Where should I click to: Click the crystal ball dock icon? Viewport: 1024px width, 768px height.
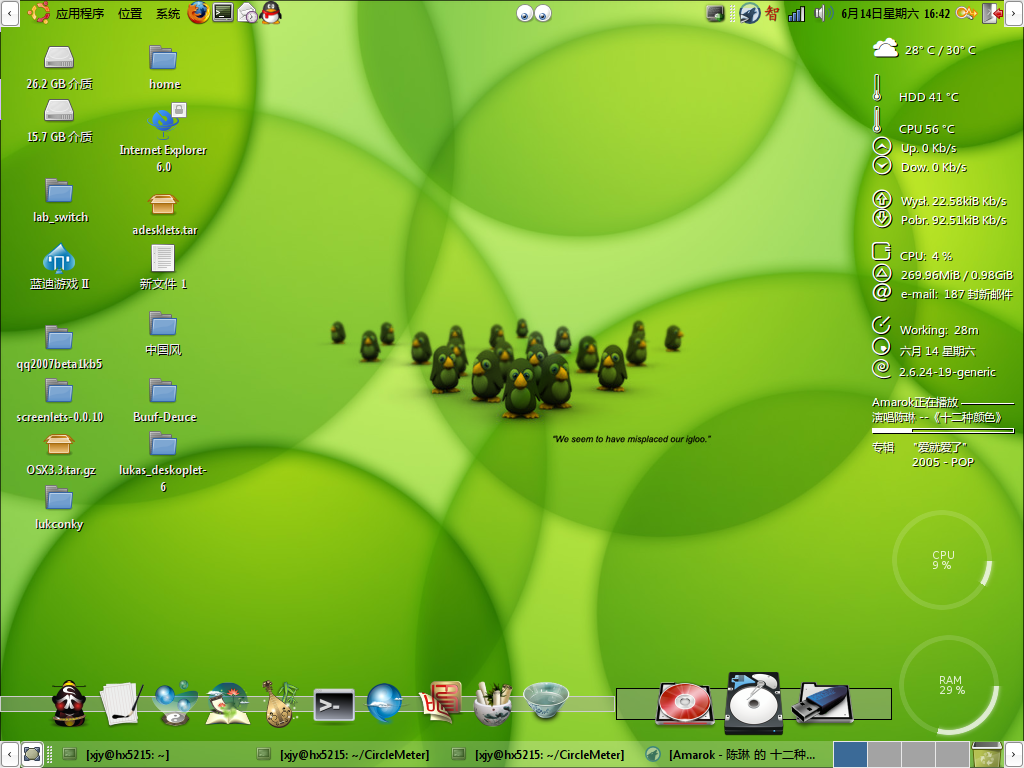pyautogui.click(x=174, y=703)
